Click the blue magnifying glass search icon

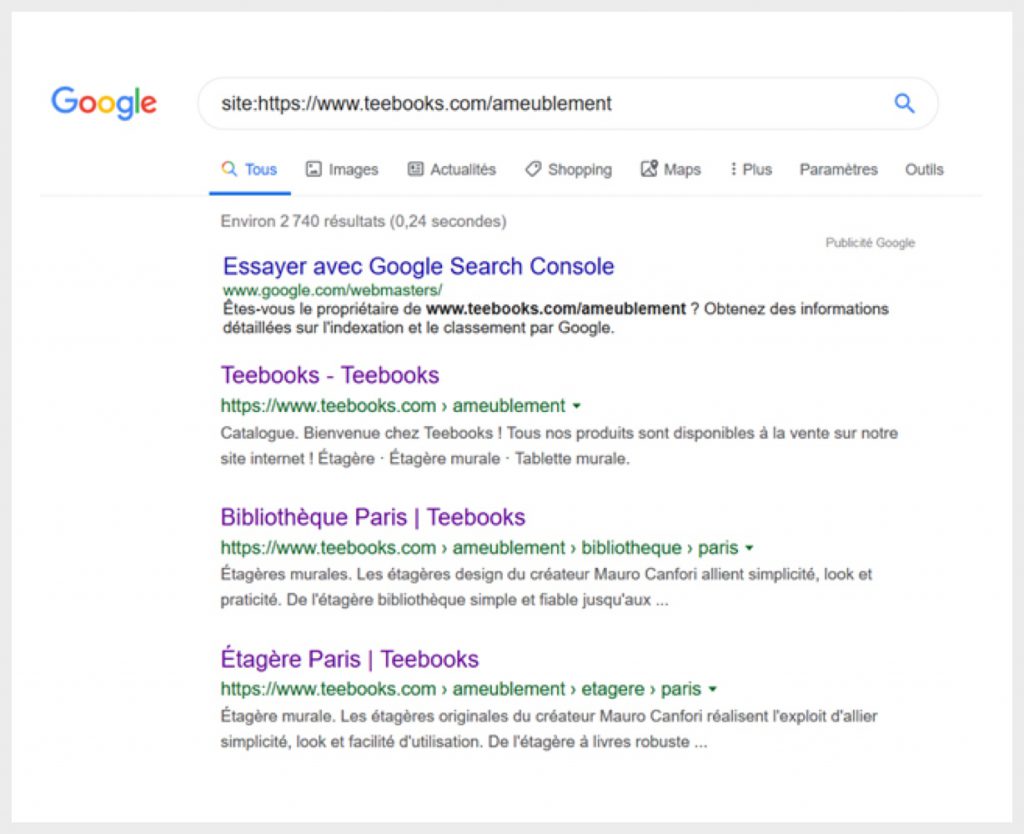pyautogui.click(x=904, y=103)
